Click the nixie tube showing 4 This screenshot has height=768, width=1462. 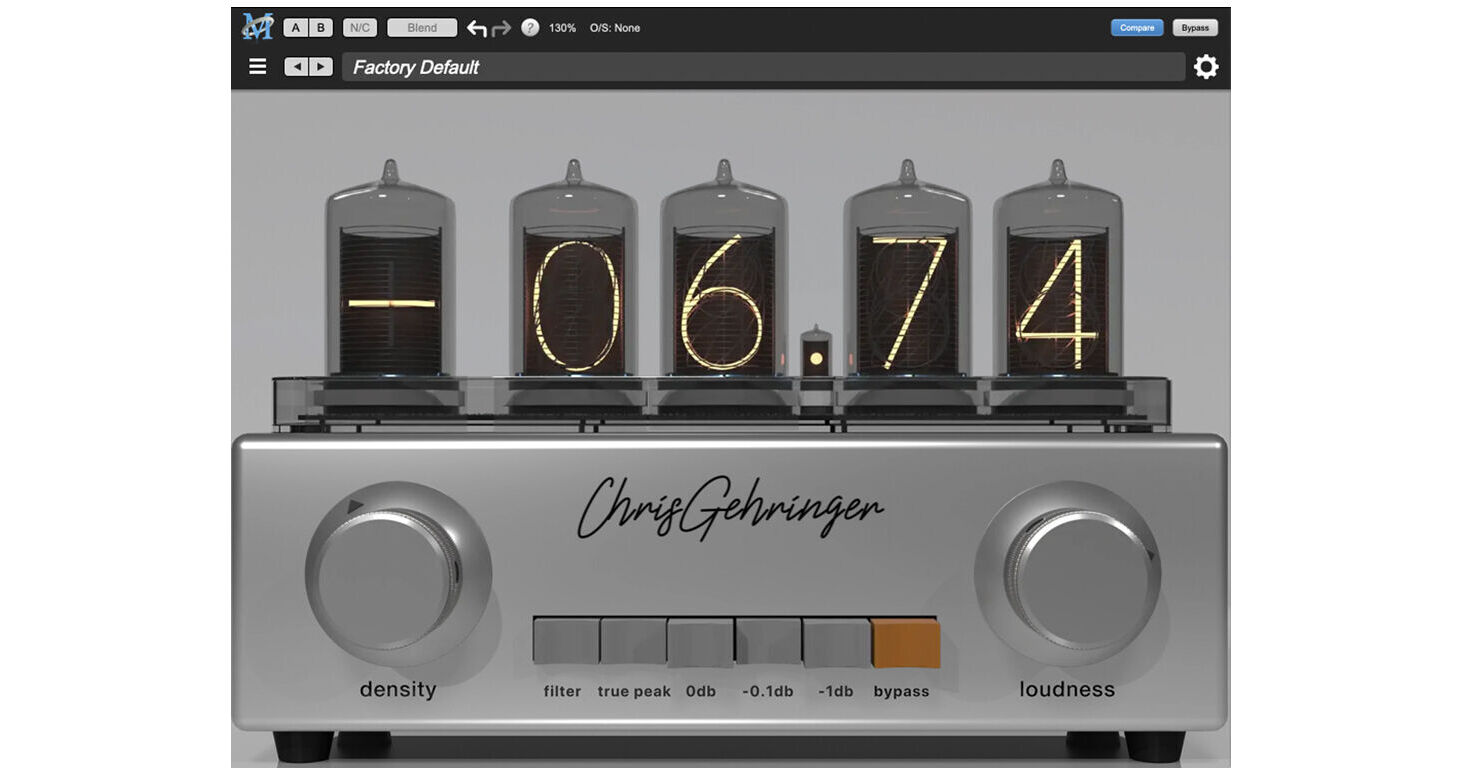point(1057,270)
